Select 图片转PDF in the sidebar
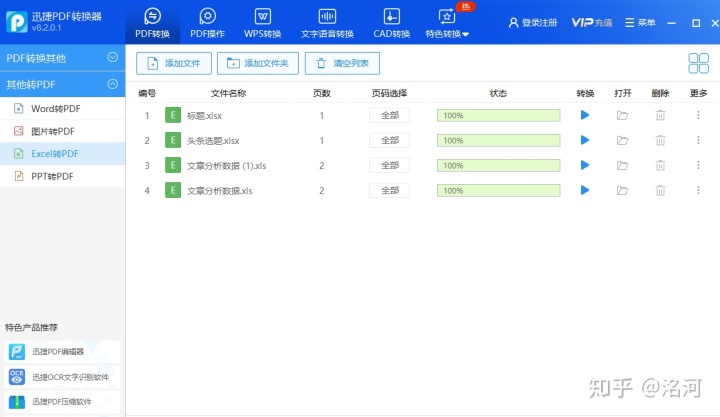 click(62, 131)
